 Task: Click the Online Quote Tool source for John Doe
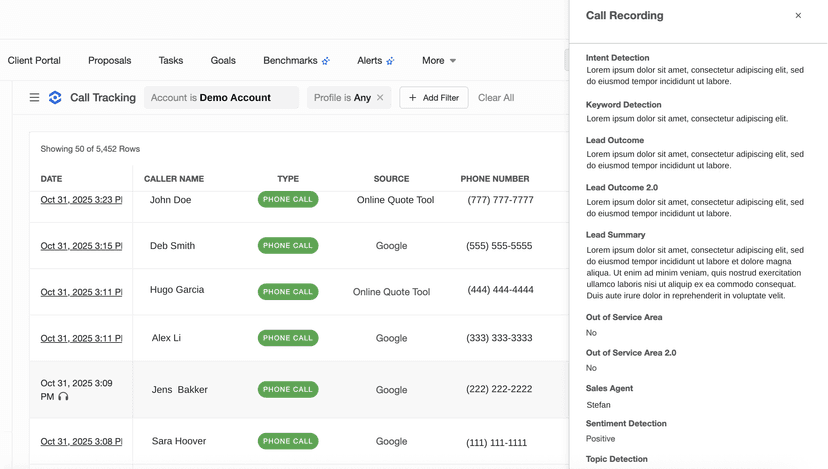point(396,200)
